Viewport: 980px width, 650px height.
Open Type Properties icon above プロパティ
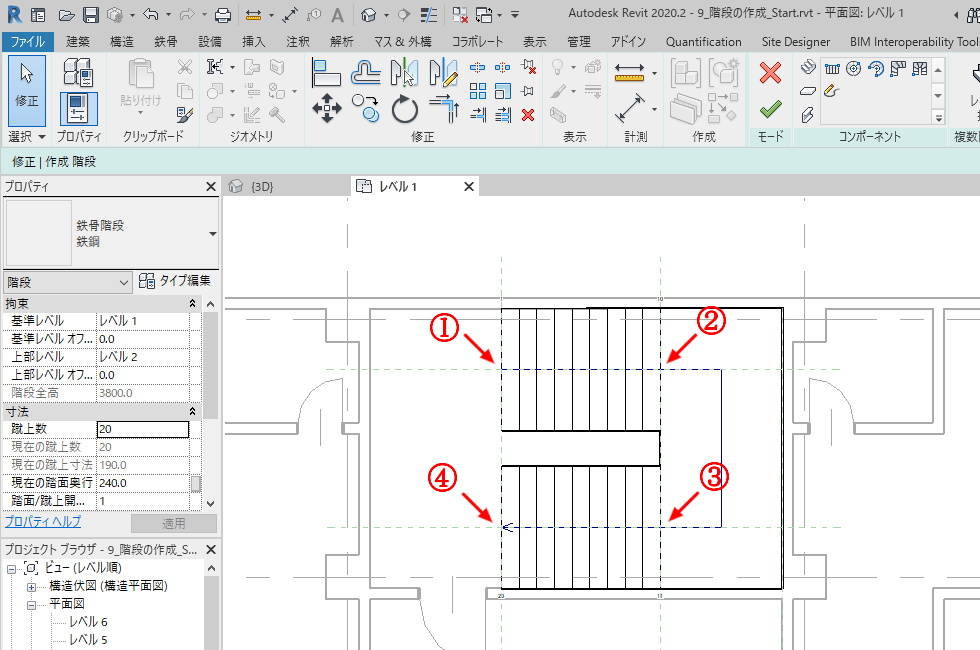(78, 71)
